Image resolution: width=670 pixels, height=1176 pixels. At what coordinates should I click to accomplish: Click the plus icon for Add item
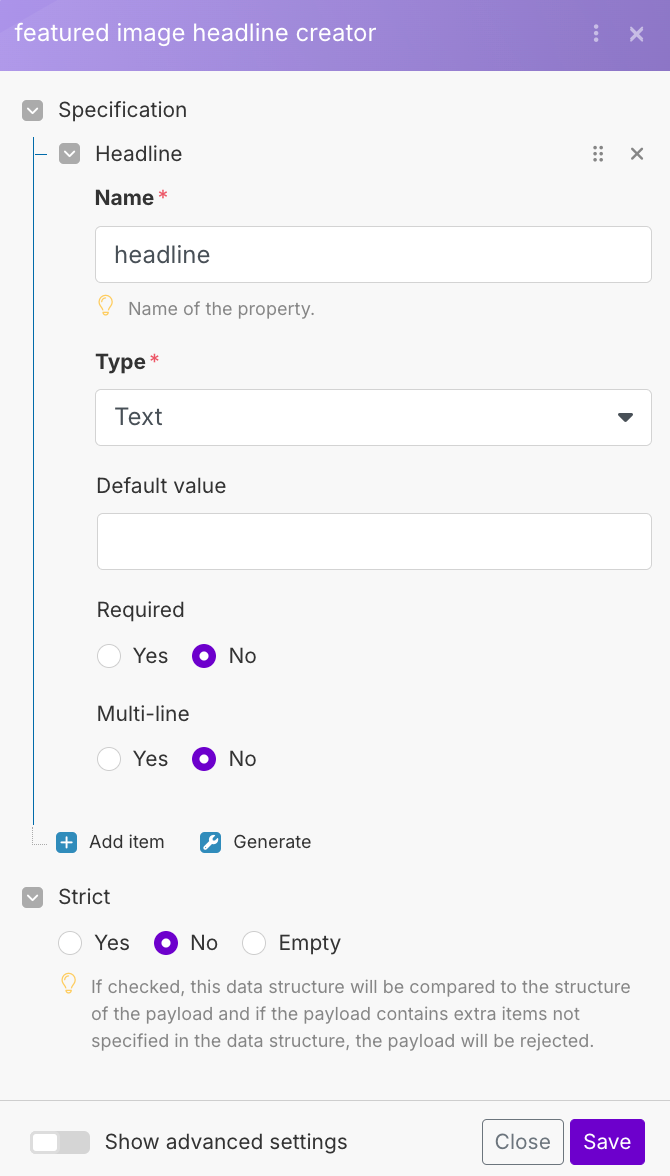pyautogui.click(x=67, y=842)
